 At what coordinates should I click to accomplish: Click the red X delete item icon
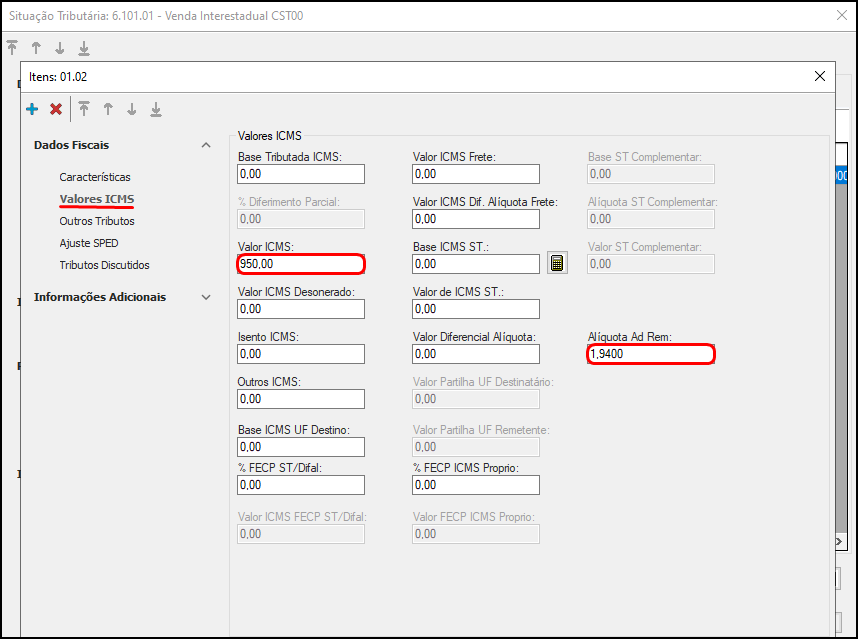pyautogui.click(x=56, y=109)
